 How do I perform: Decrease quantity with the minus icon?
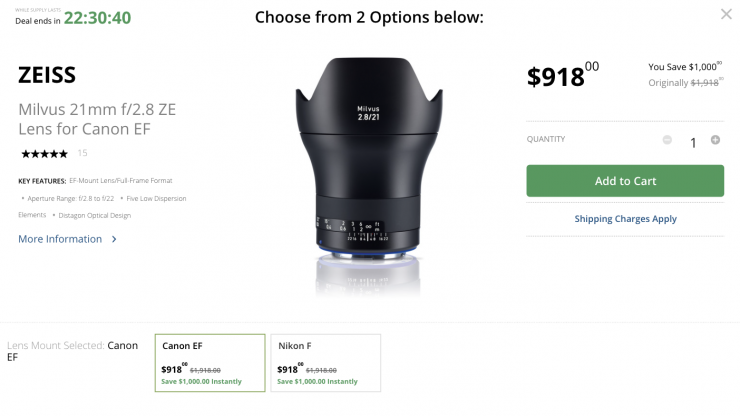[x=667, y=140]
